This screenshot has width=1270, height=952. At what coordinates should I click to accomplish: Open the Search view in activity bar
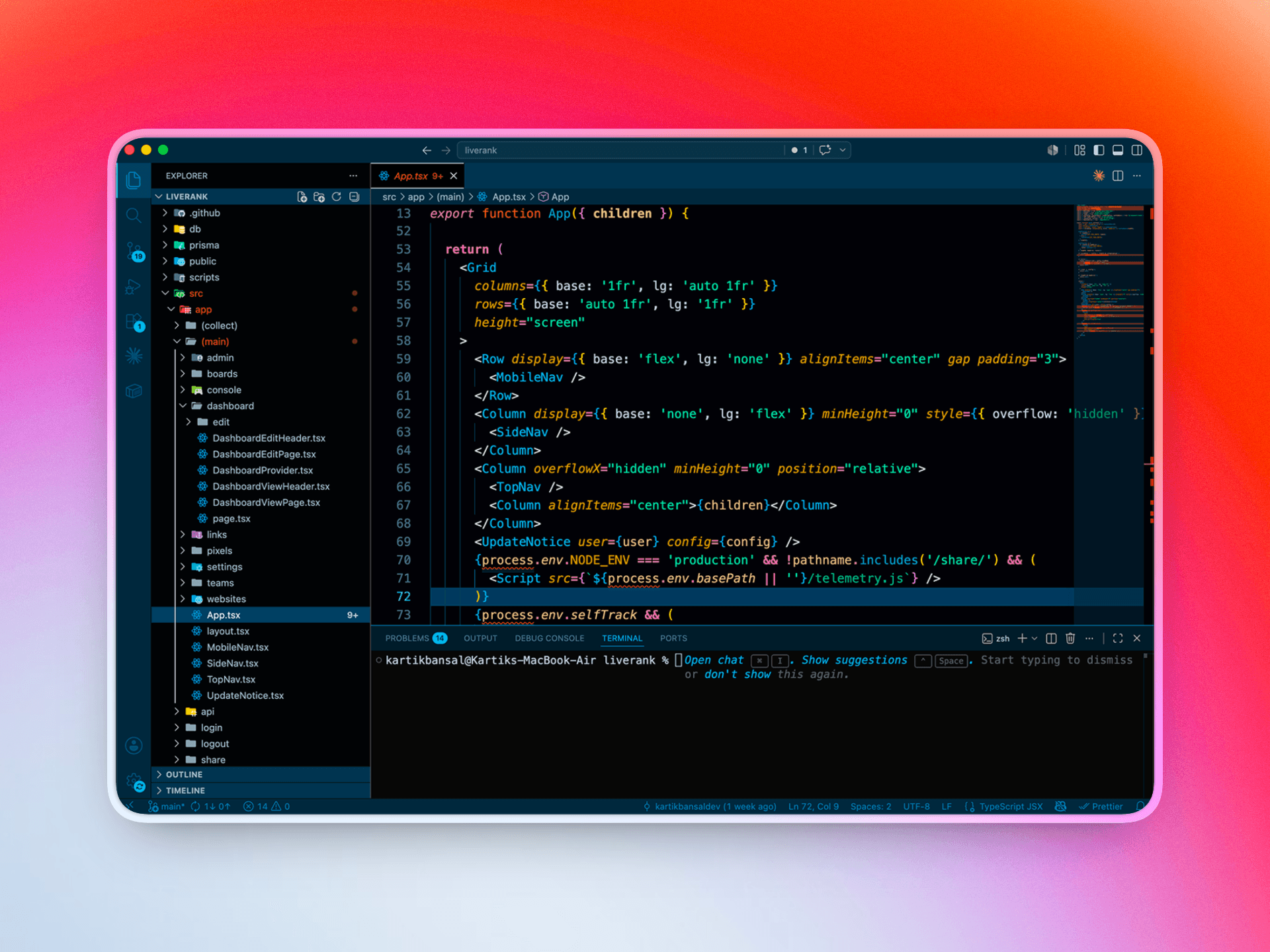pyautogui.click(x=134, y=216)
